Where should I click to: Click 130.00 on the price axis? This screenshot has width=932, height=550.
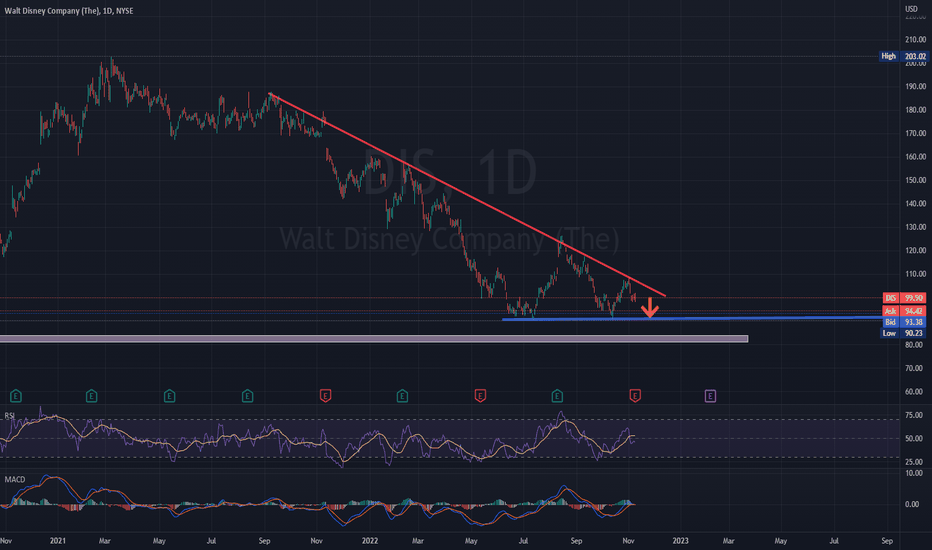tap(915, 227)
